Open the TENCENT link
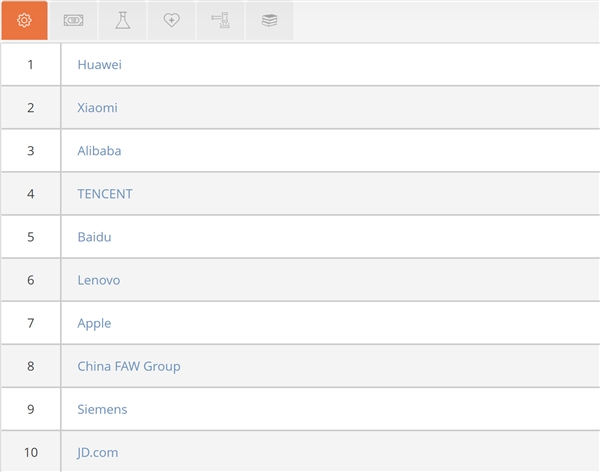Screen dimensions: 600x472 (x=105, y=194)
